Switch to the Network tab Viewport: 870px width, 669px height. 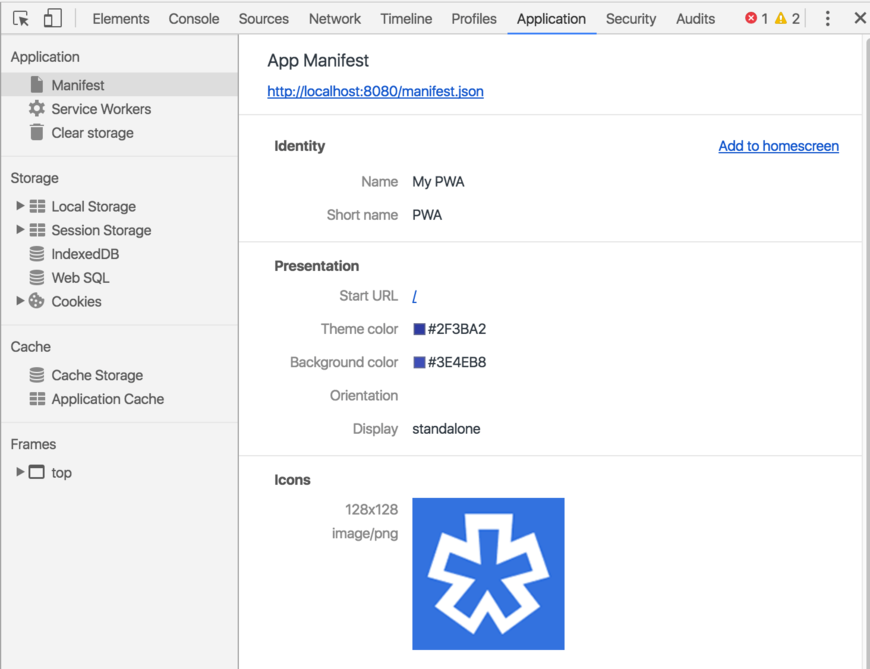tap(335, 18)
